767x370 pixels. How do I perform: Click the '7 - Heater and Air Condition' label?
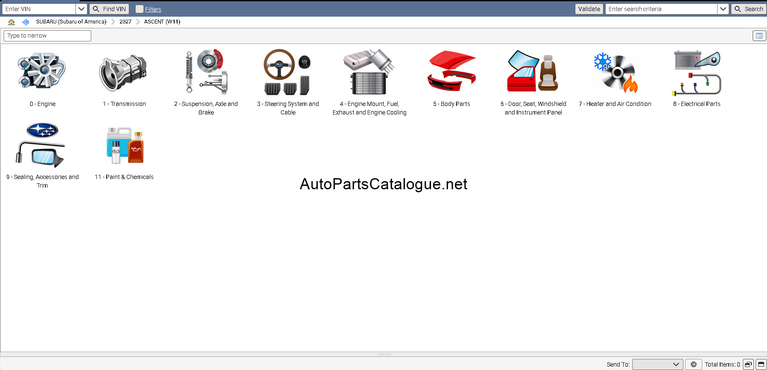click(x=615, y=104)
